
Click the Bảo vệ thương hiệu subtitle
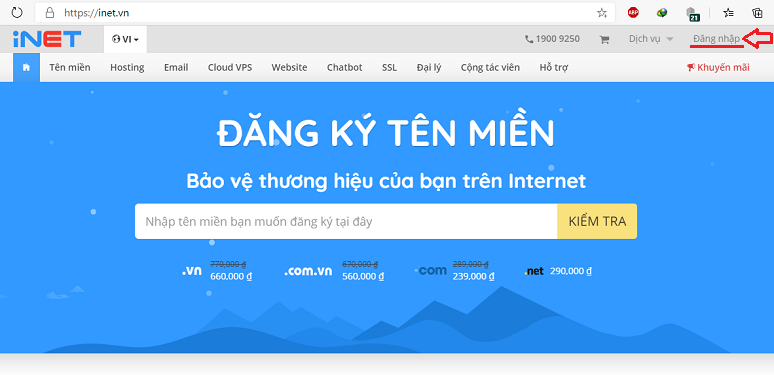(x=386, y=181)
